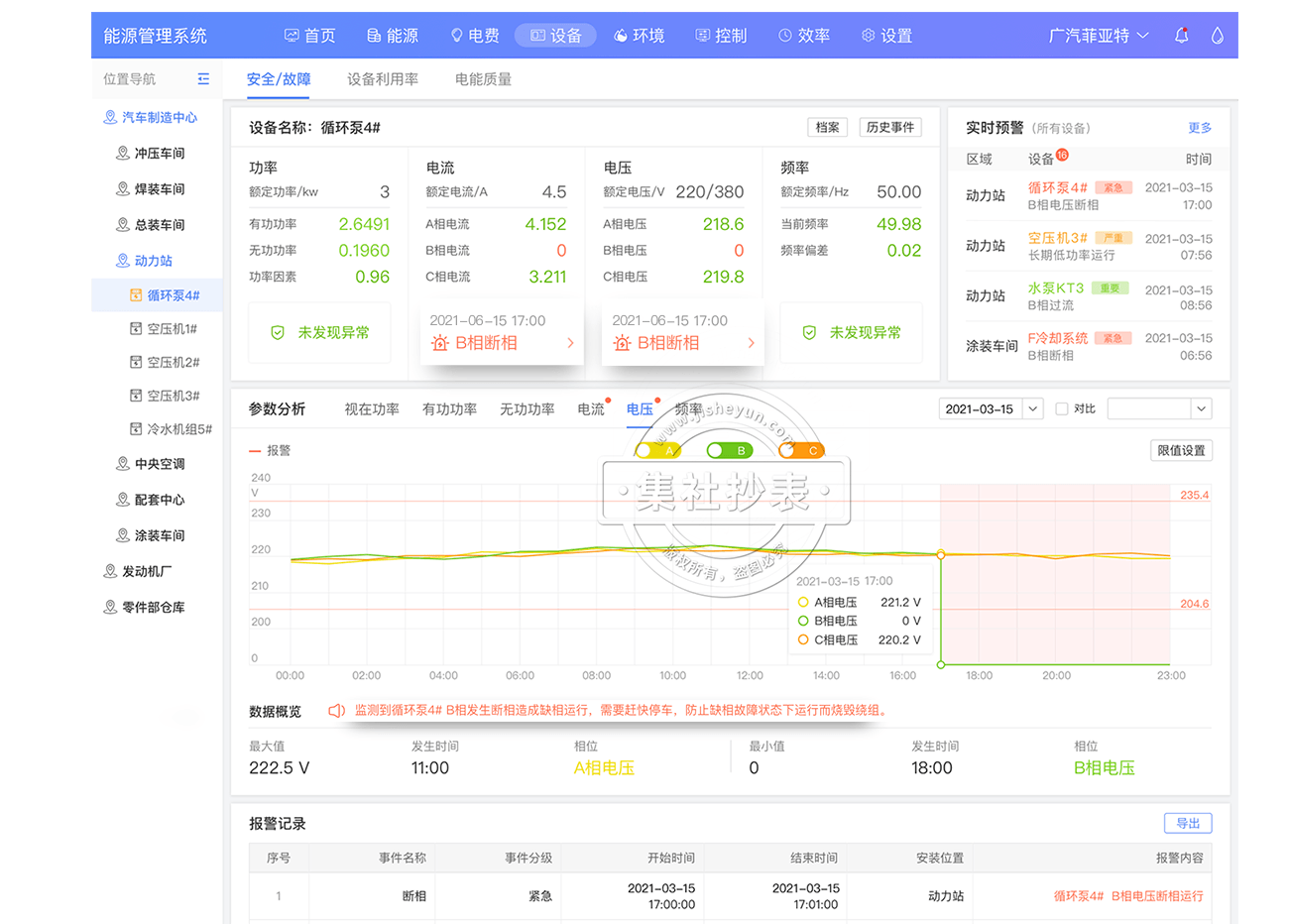Viewport: 1289px width, 924px height.
Task: Toggle the green B phase switch
Action: [x=729, y=450]
